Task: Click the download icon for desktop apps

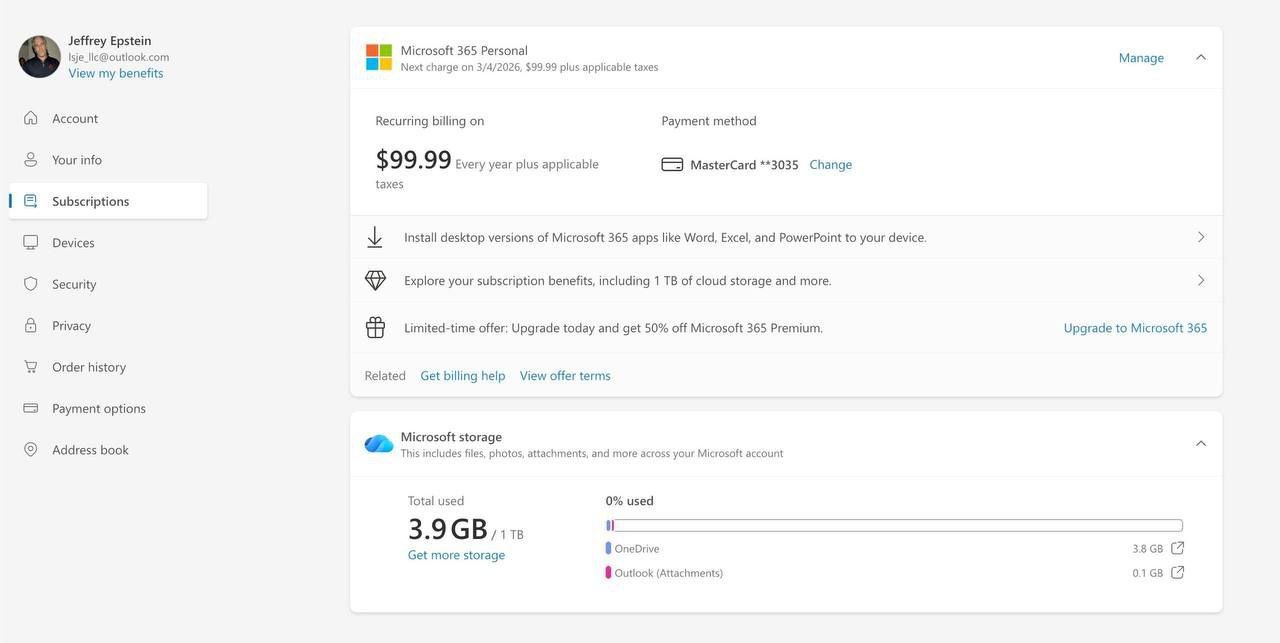Action: coord(375,237)
